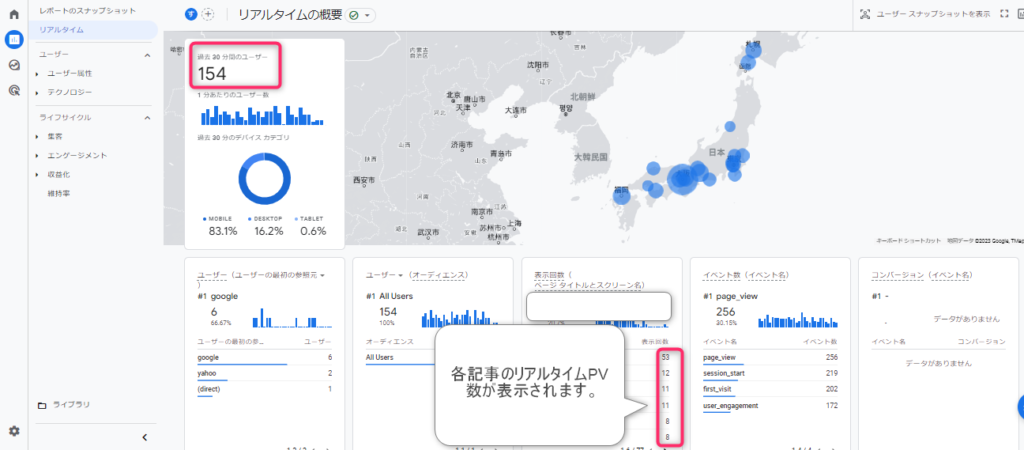Select リアルタイム in the sidebar

click(x=62, y=30)
